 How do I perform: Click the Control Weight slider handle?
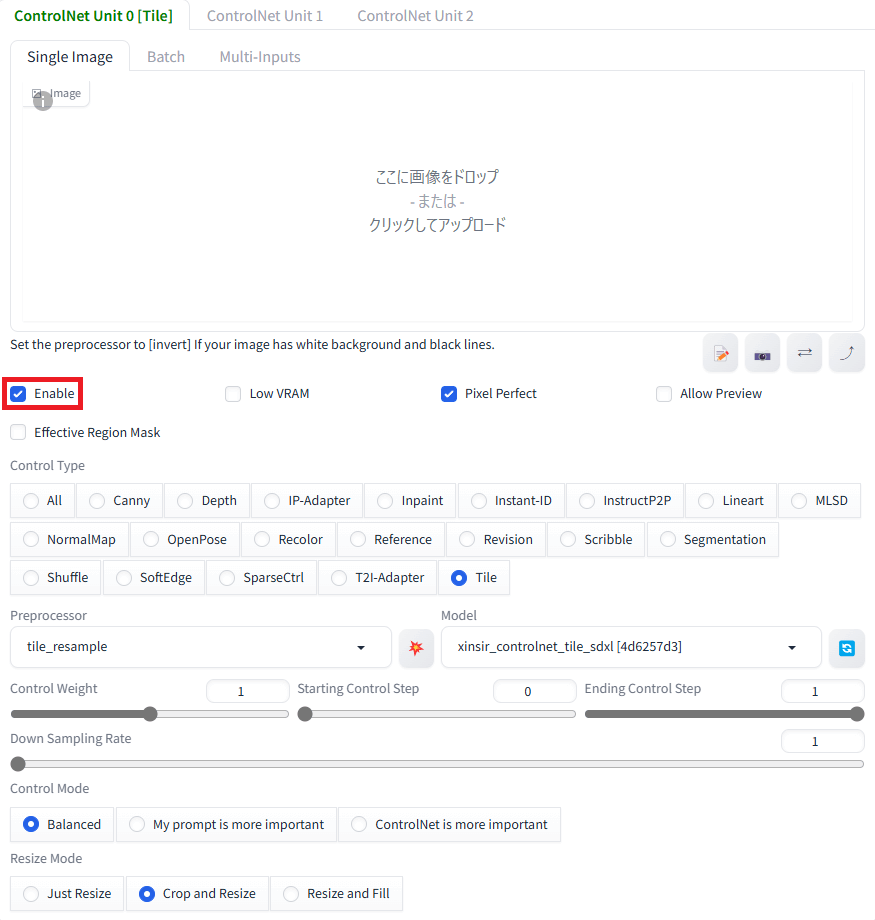tap(150, 714)
